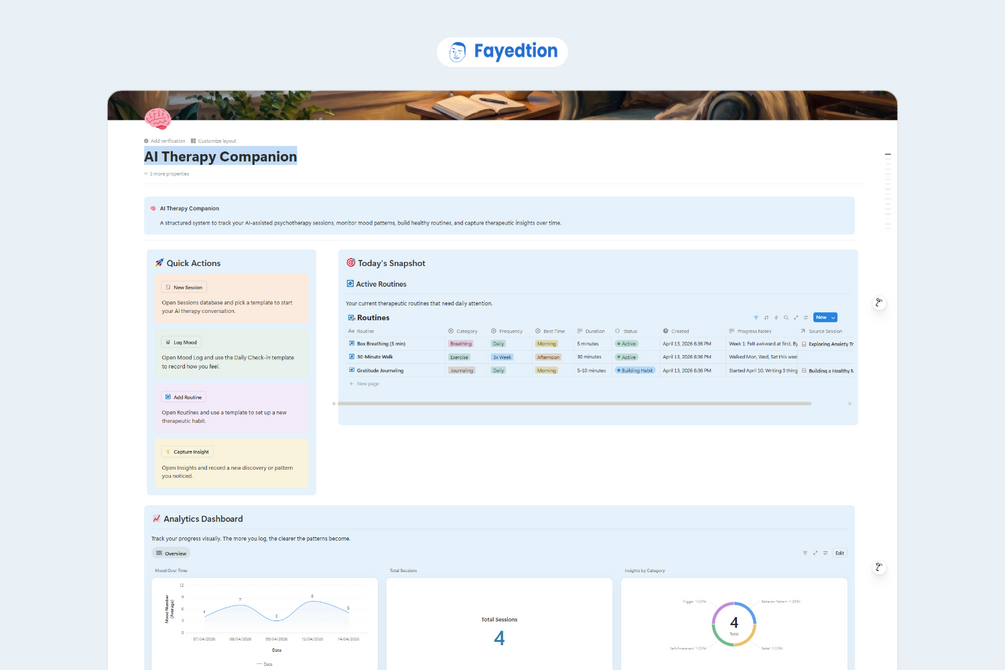
Task: Click the New Session quick action button
Action: (x=184, y=287)
